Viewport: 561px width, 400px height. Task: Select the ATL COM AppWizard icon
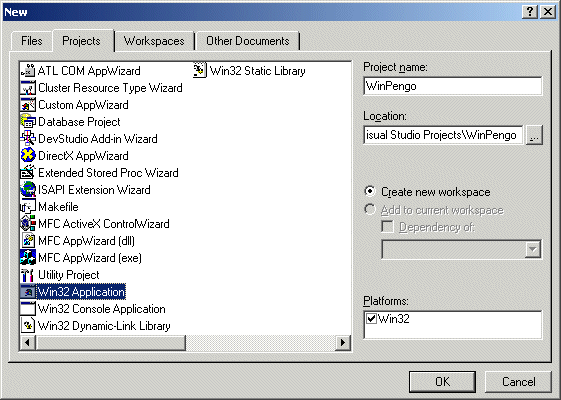28,70
